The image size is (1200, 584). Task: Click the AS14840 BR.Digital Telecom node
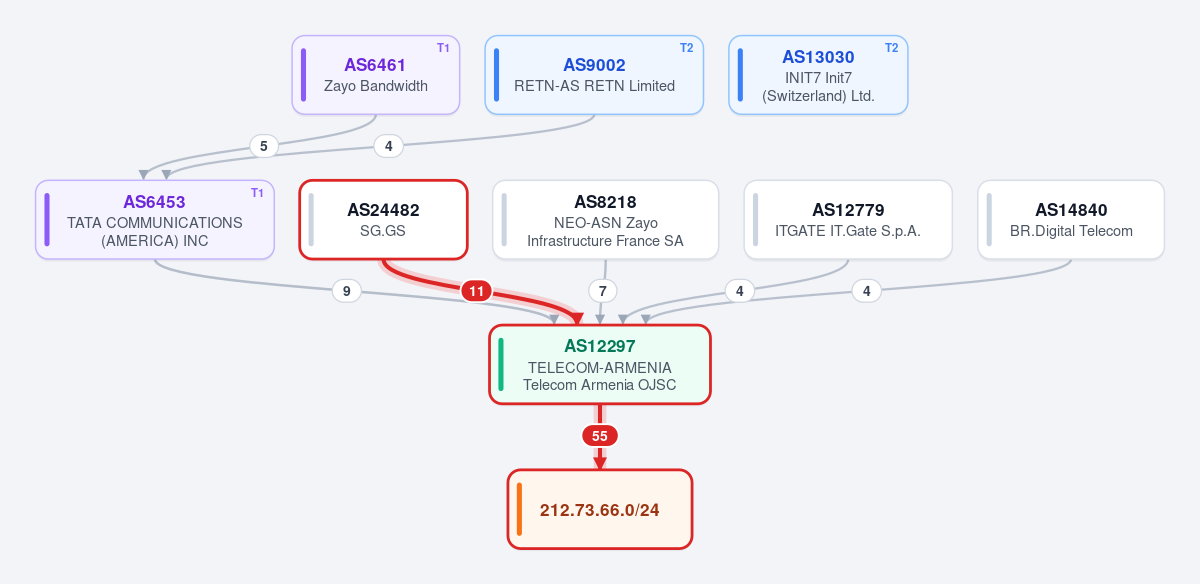tap(1071, 220)
